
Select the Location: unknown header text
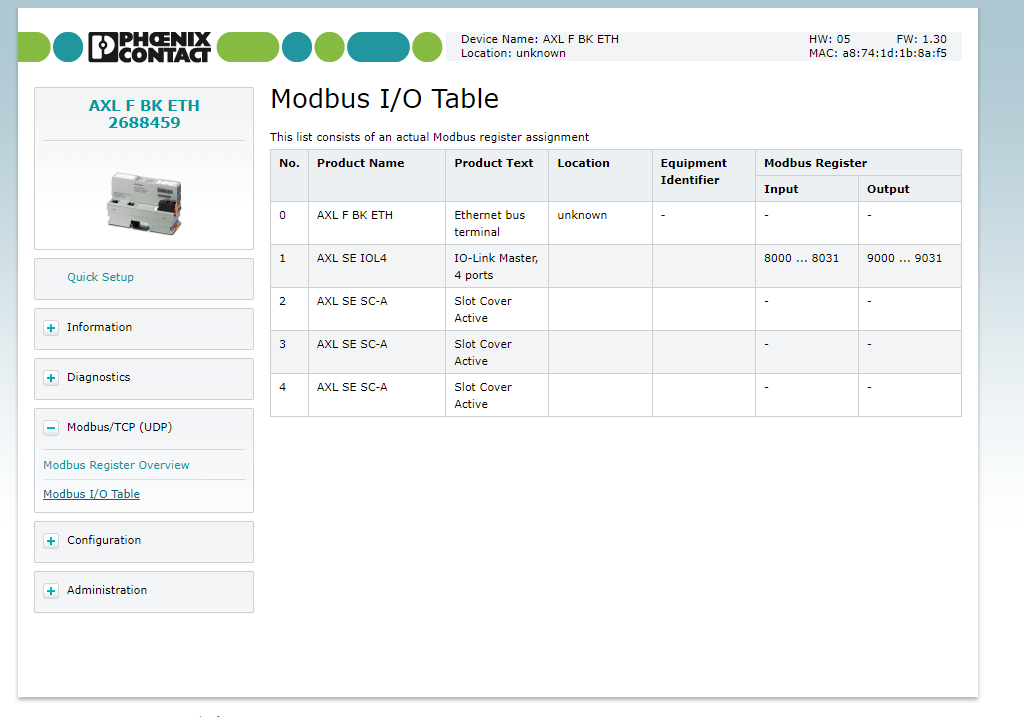513,53
